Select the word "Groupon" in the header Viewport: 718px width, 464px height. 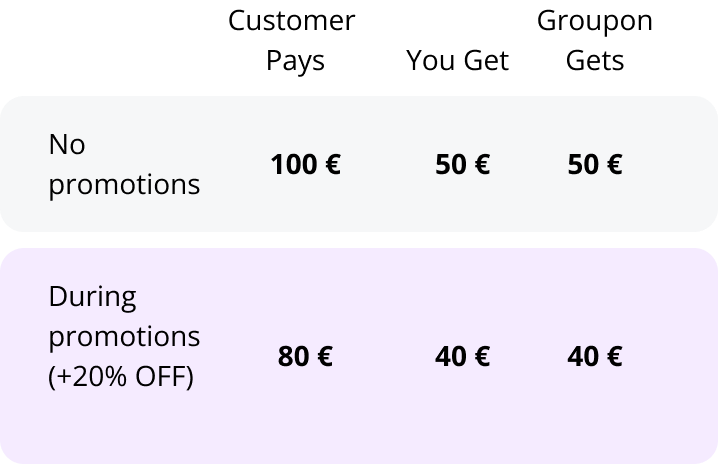[x=595, y=21]
